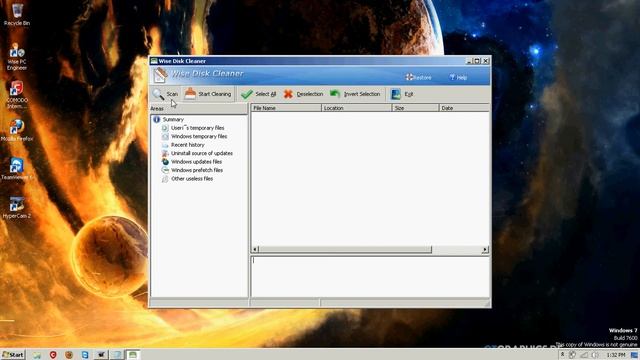
Task: Open the Recycle Bin desktop icon
Action: pos(17,15)
